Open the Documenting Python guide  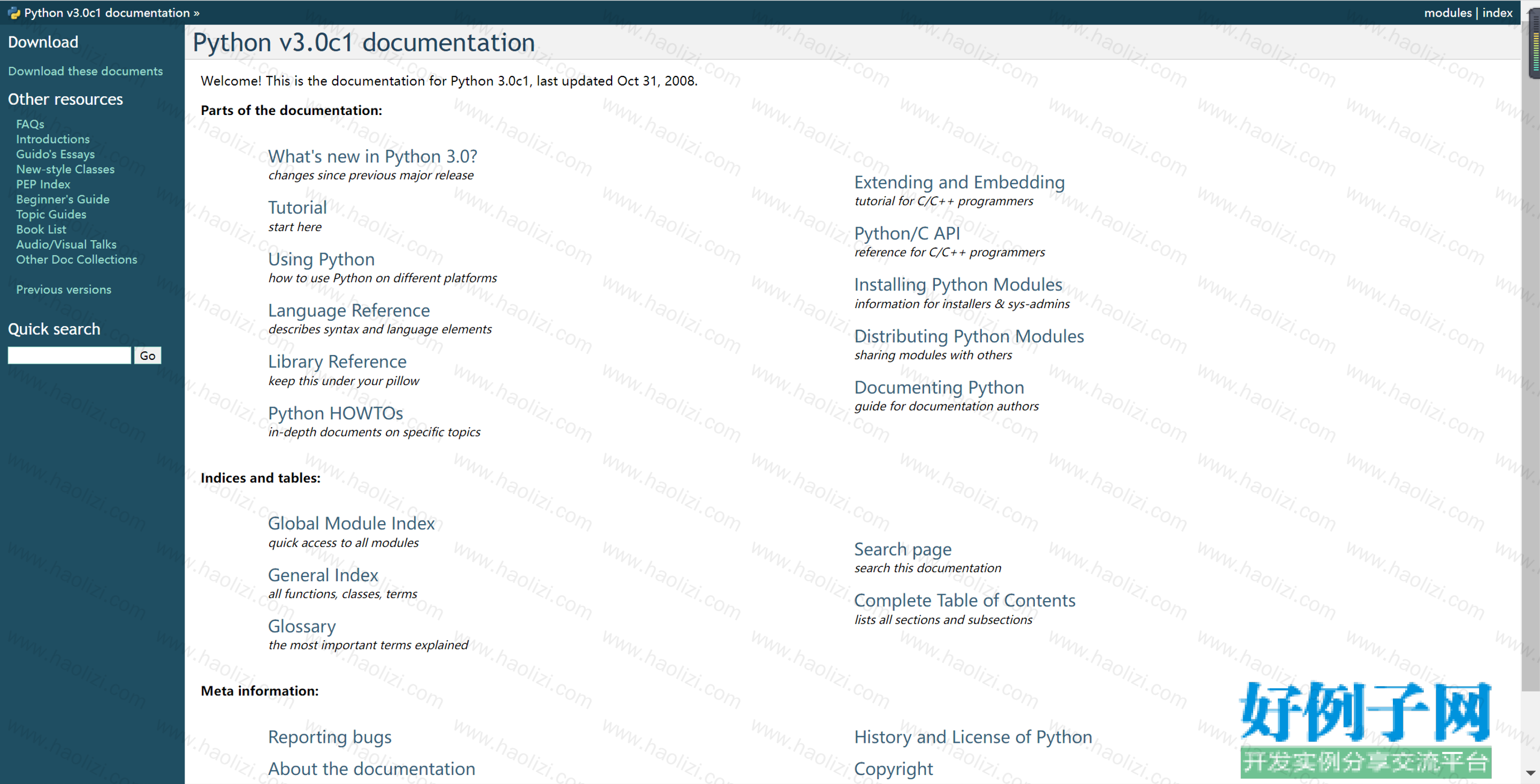[939, 387]
